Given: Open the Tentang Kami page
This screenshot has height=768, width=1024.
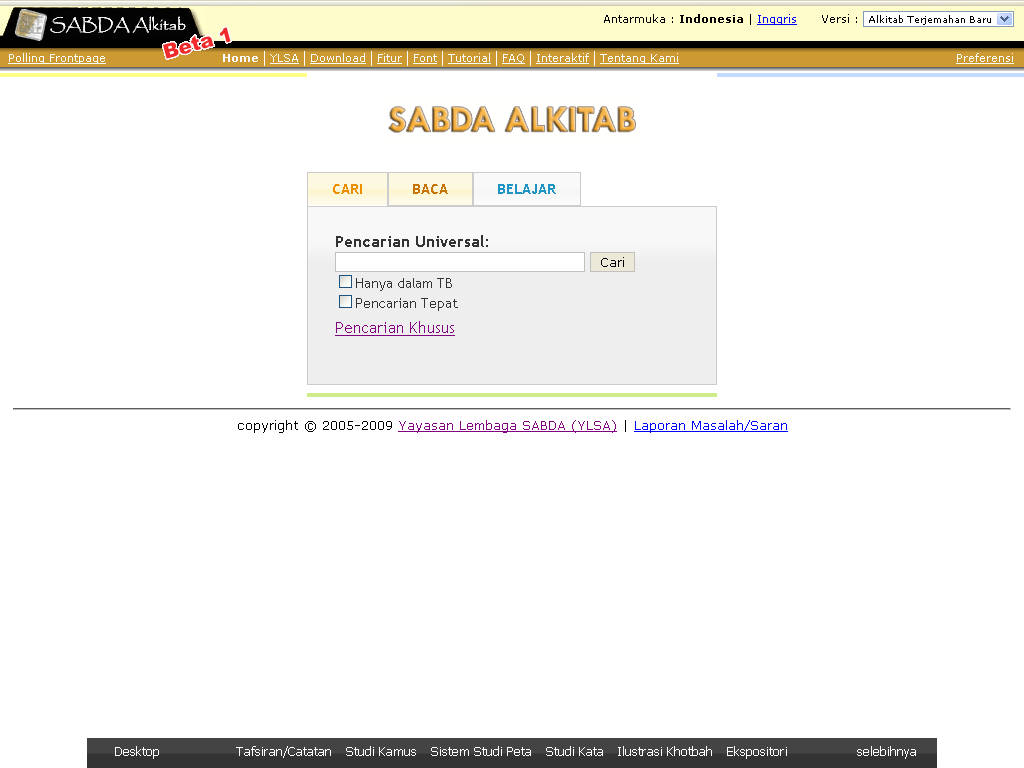Looking at the screenshot, I should [x=639, y=58].
